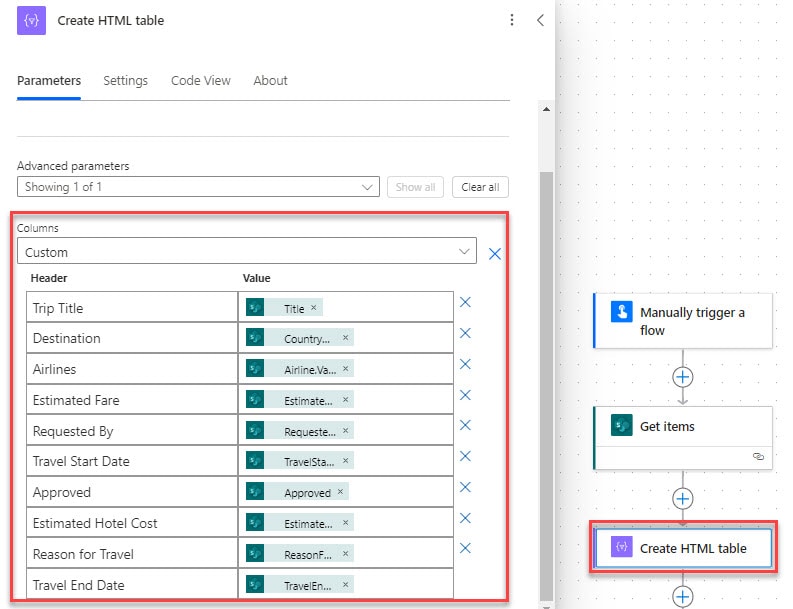Select the Manually trigger a flow card
The width and height of the screenshot is (793, 609).
[x=683, y=321]
